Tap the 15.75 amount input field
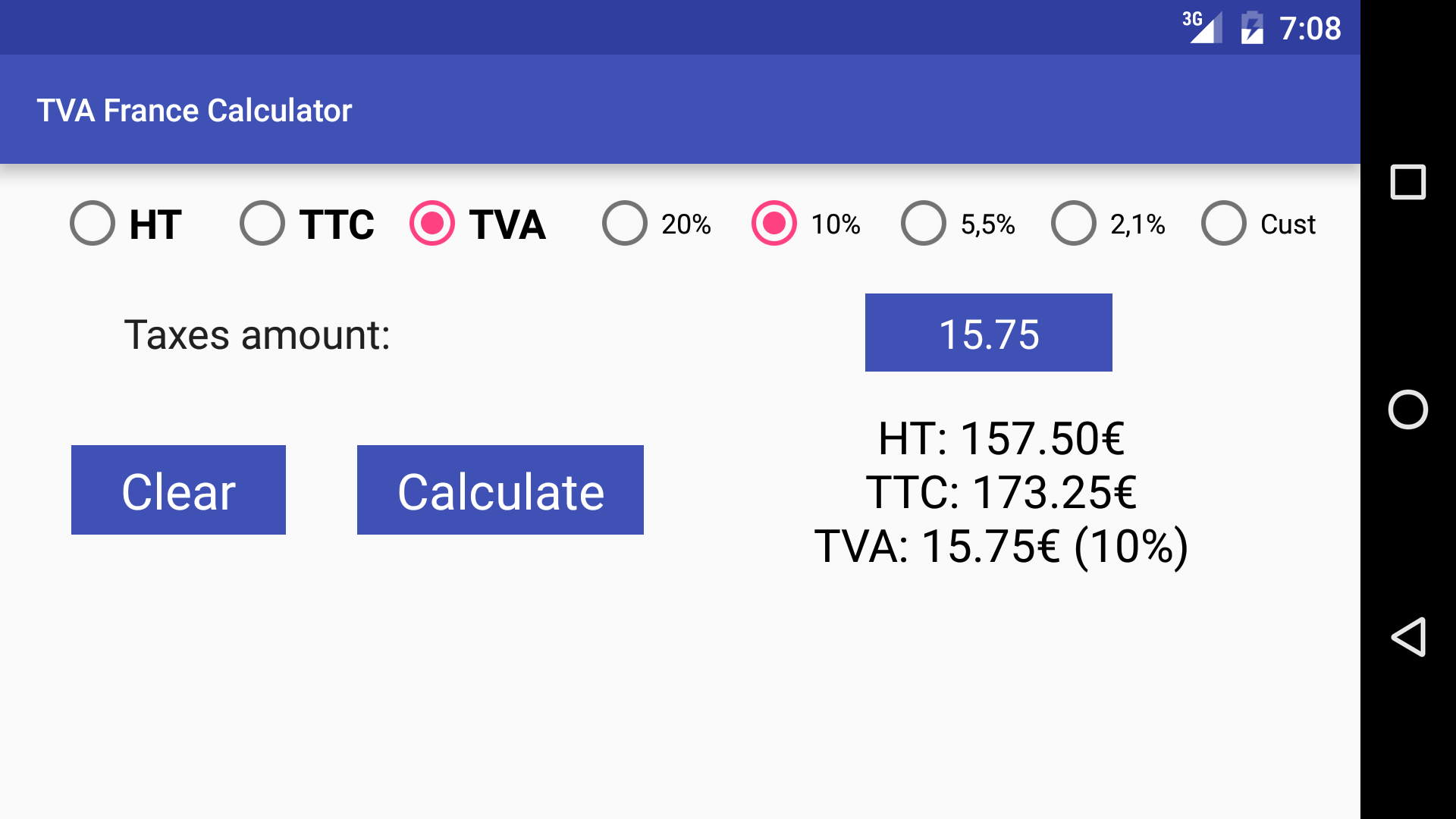The width and height of the screenshot is (1456, 819). pyautogui.click(x=988, y=333)
